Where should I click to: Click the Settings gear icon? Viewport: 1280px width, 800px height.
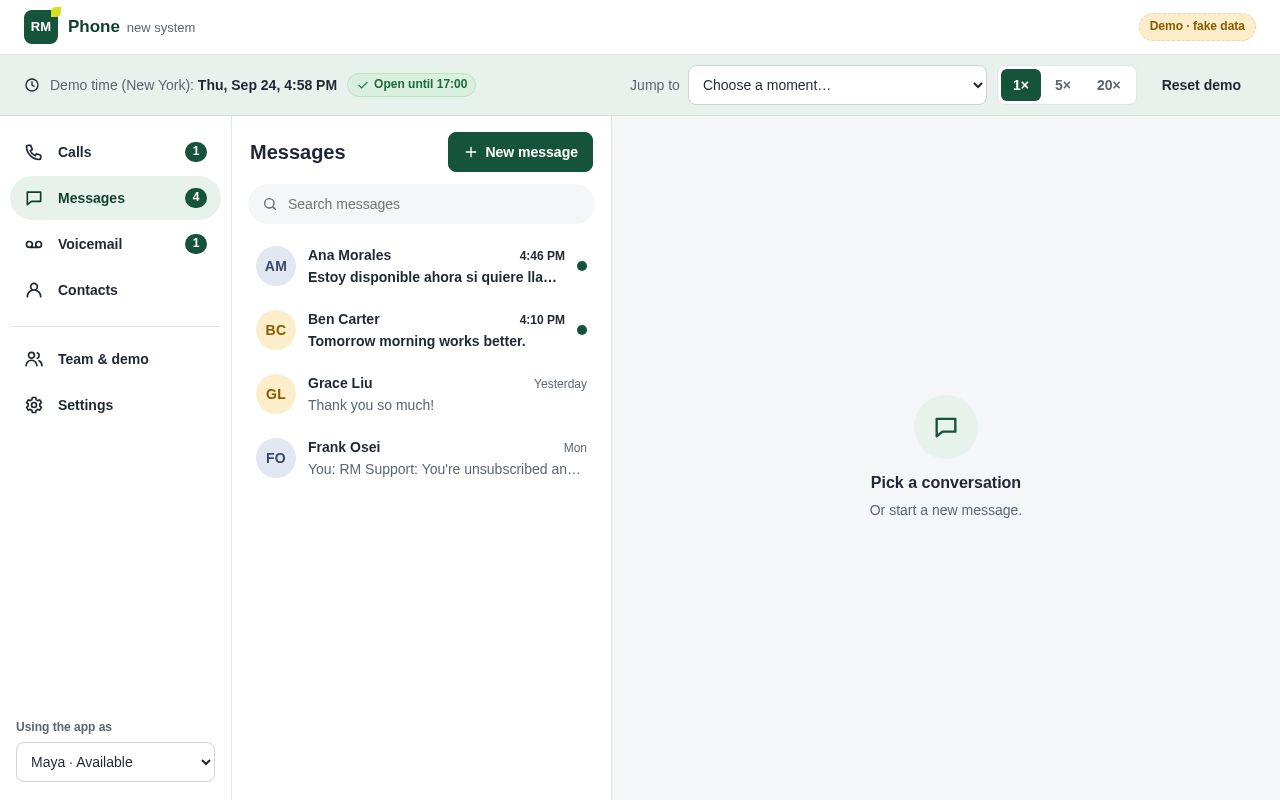34,405
